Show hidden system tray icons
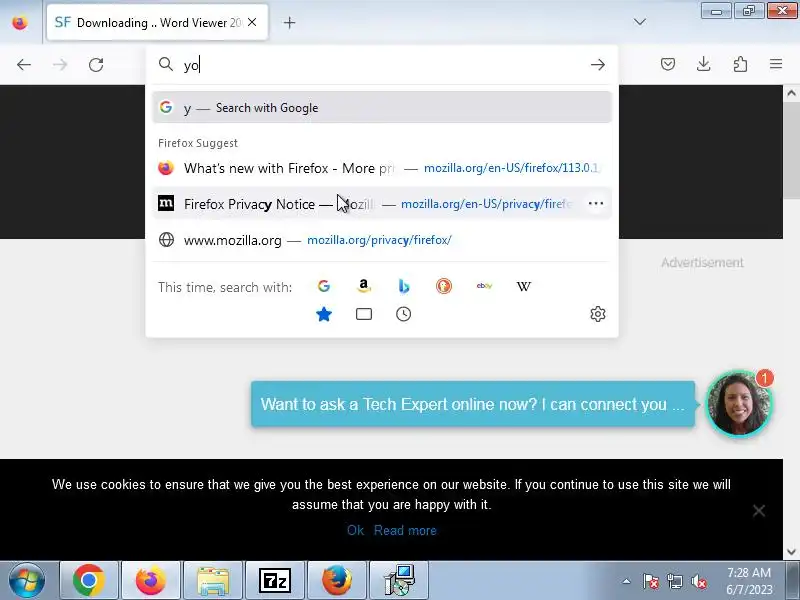800x600 pixels. pos(627,581)
